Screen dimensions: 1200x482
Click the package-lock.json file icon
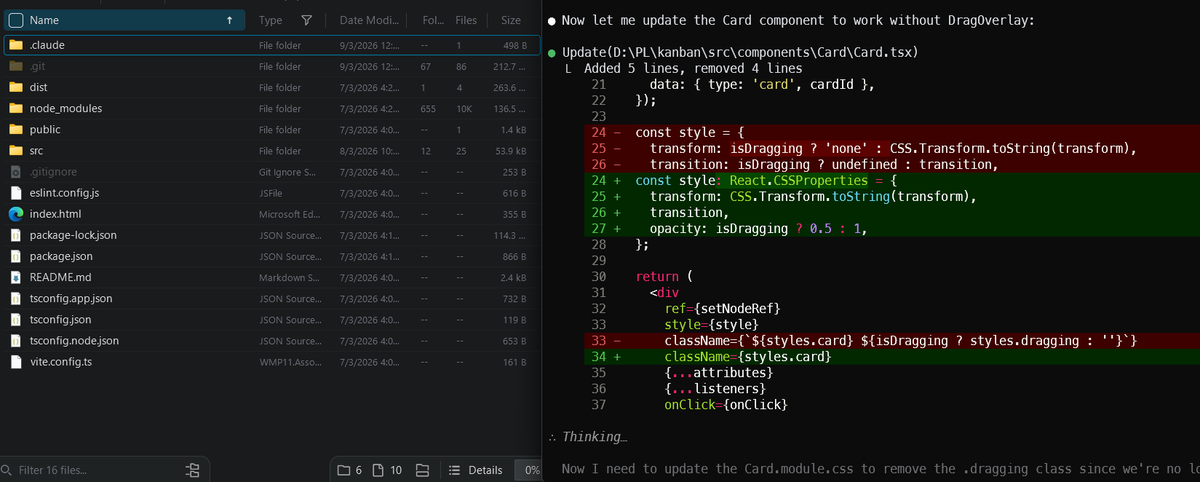[x=16, y=235]
